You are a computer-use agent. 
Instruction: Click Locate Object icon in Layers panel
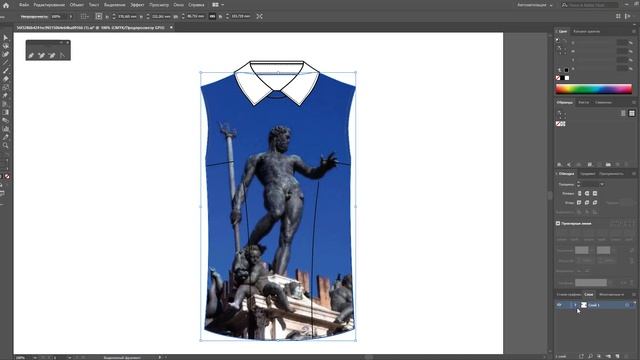591,356
